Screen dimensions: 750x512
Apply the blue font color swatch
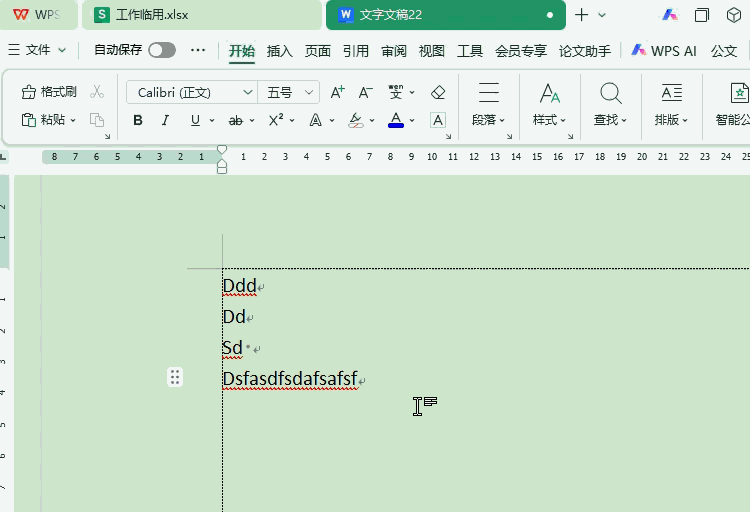coord(396,120)
